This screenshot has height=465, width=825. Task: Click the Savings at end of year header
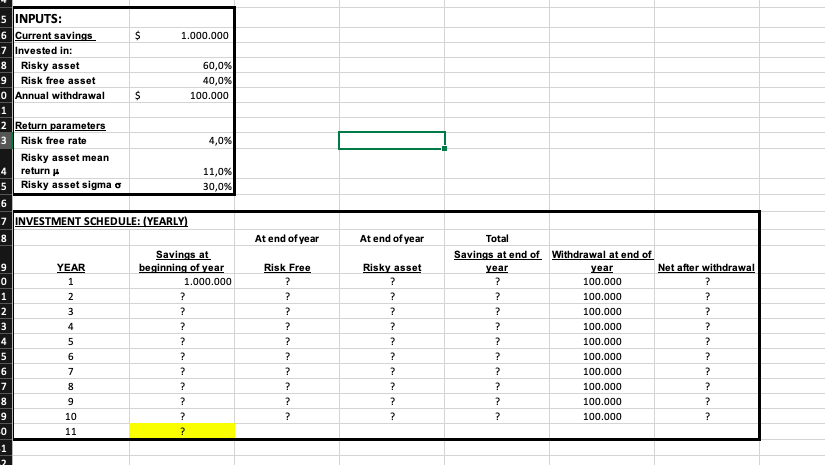click(497, 261)
